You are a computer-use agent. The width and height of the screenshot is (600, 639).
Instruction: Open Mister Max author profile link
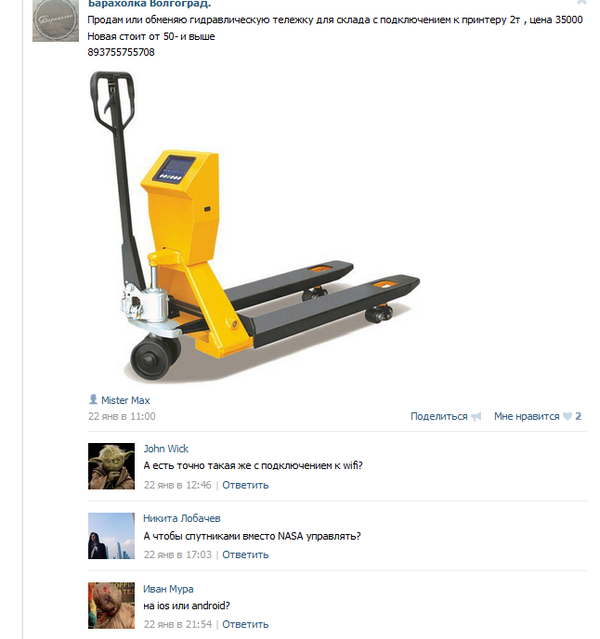click(126, 401)
